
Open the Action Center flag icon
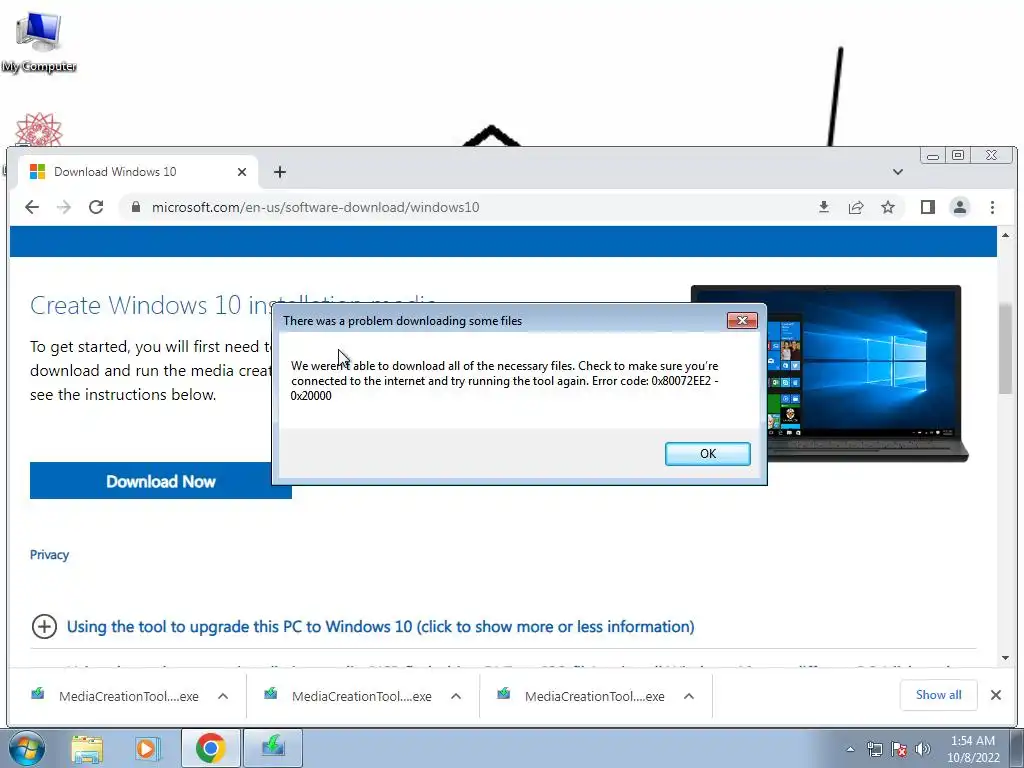click(x=899, y=750)
